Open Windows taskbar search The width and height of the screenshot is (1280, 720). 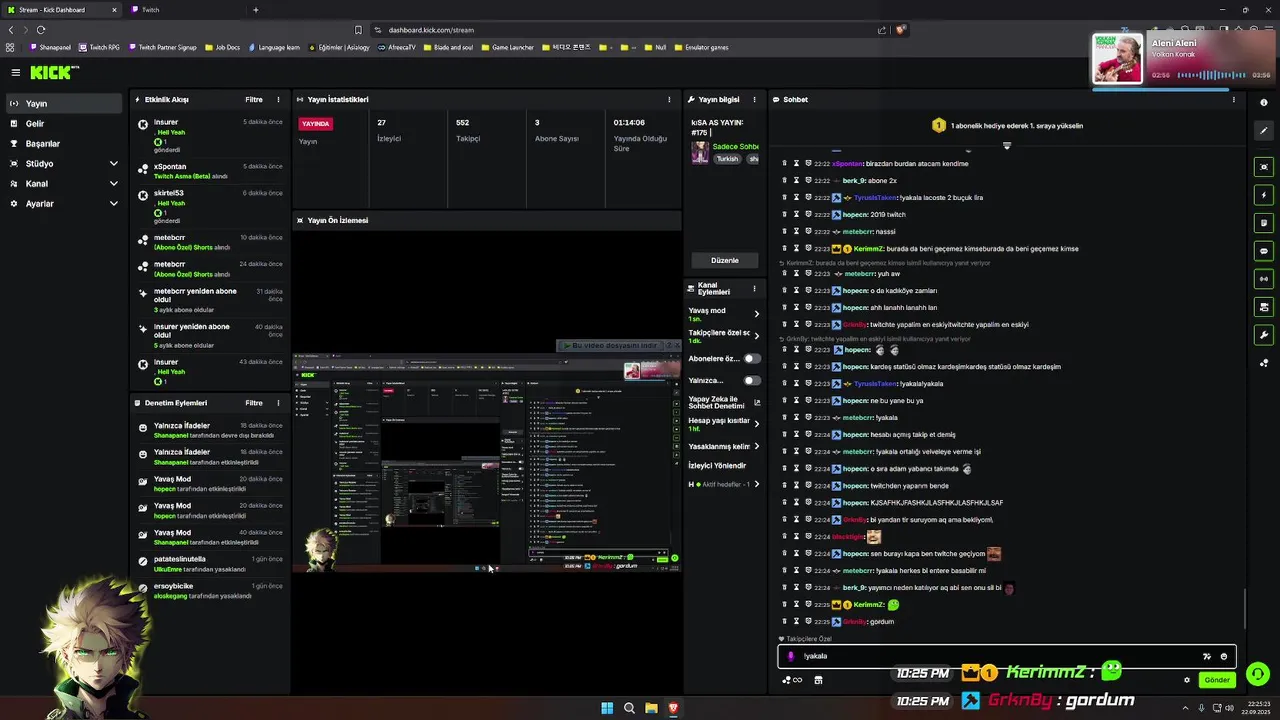point(629,708)
